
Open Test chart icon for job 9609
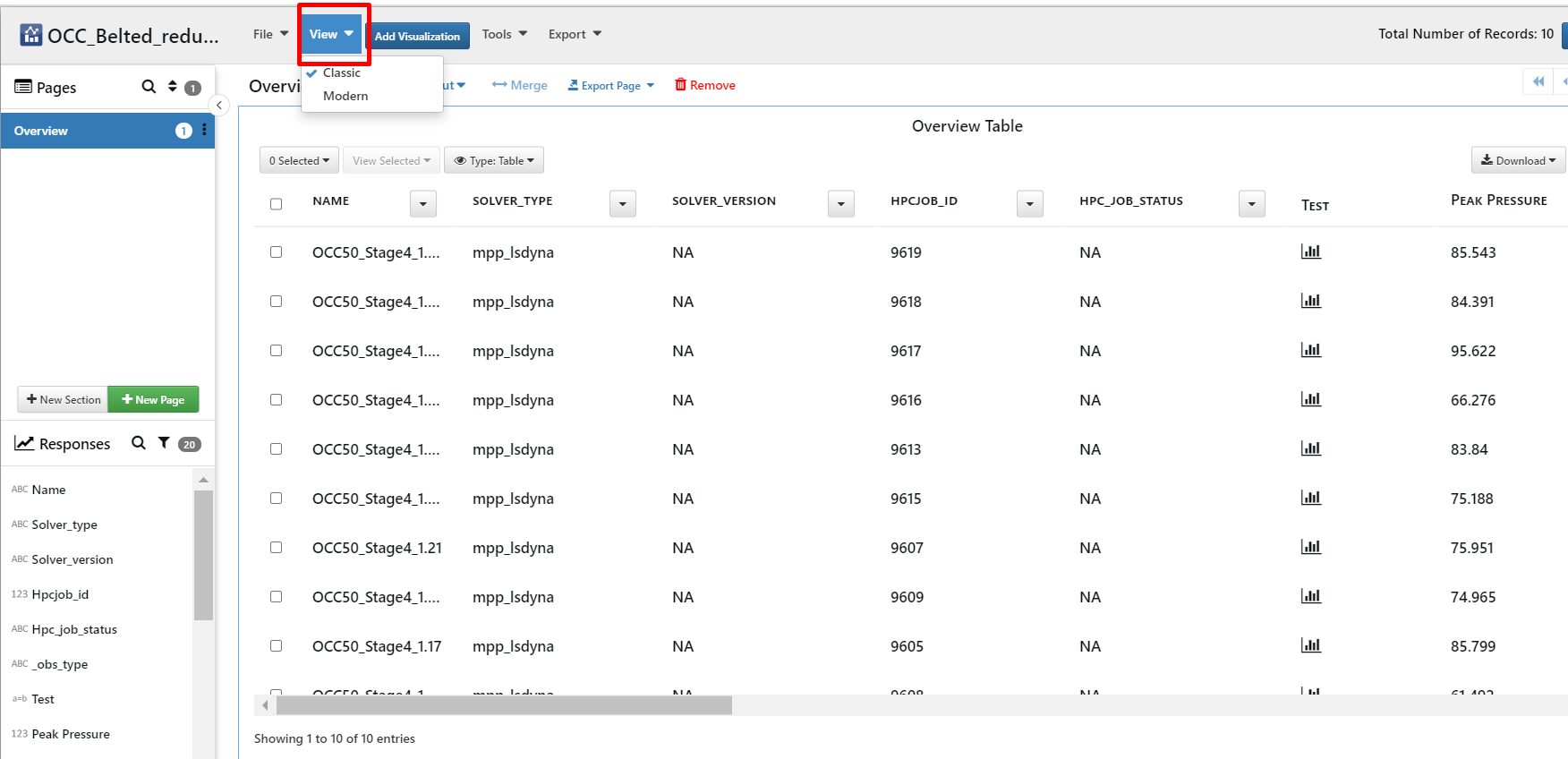tap(1311, 596)
